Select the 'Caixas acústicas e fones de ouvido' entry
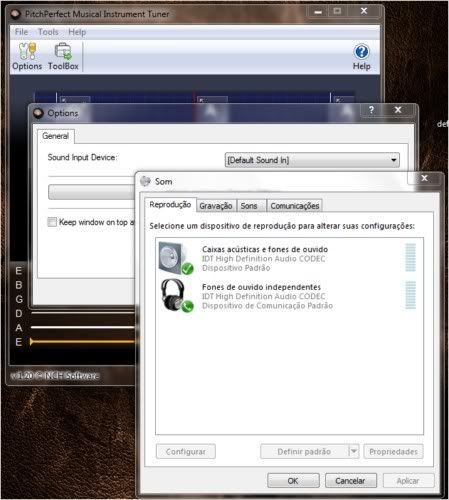This screenshot has width=449, height=500. pos(289,258)
